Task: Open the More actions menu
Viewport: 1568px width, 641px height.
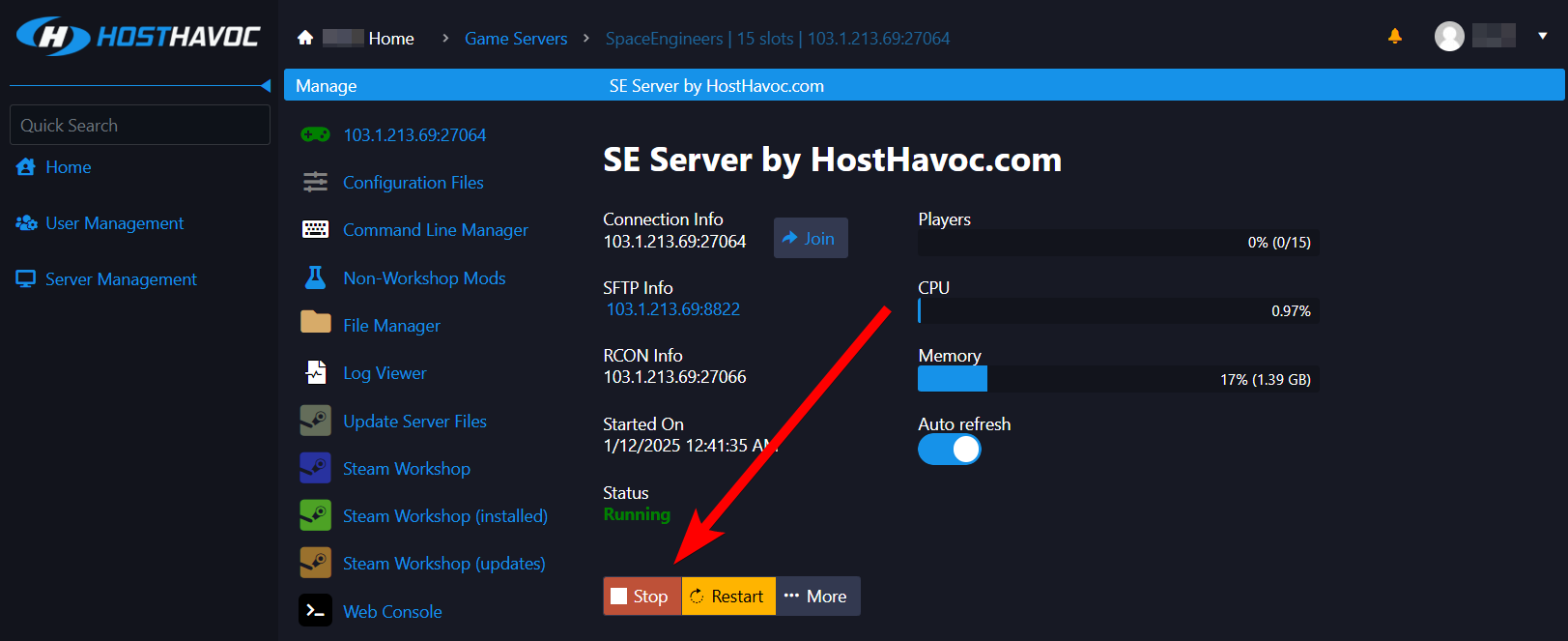Action: [x=817, y=597]
